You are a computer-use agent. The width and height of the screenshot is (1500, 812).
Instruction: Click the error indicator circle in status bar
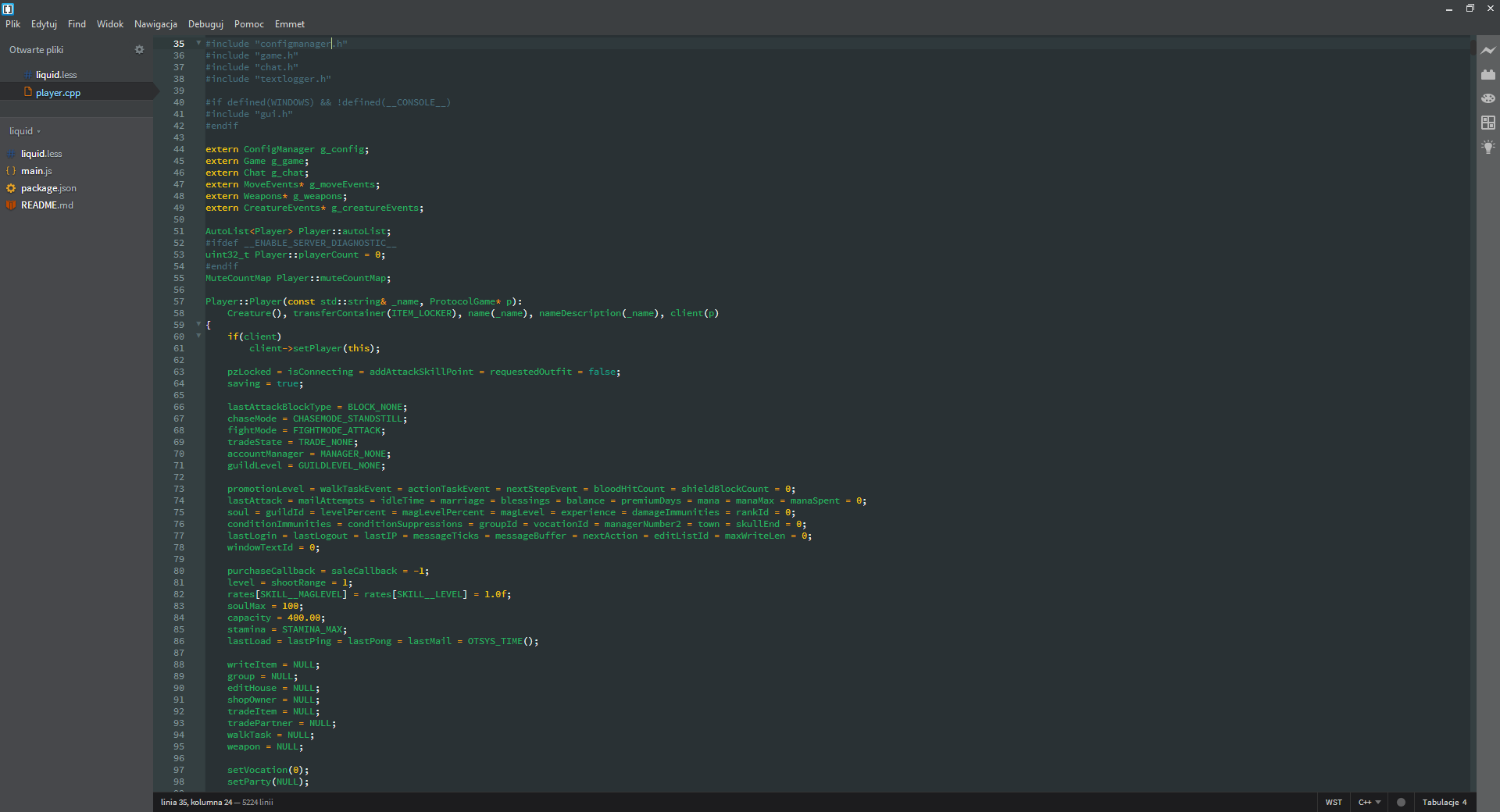coord(1401,802)
